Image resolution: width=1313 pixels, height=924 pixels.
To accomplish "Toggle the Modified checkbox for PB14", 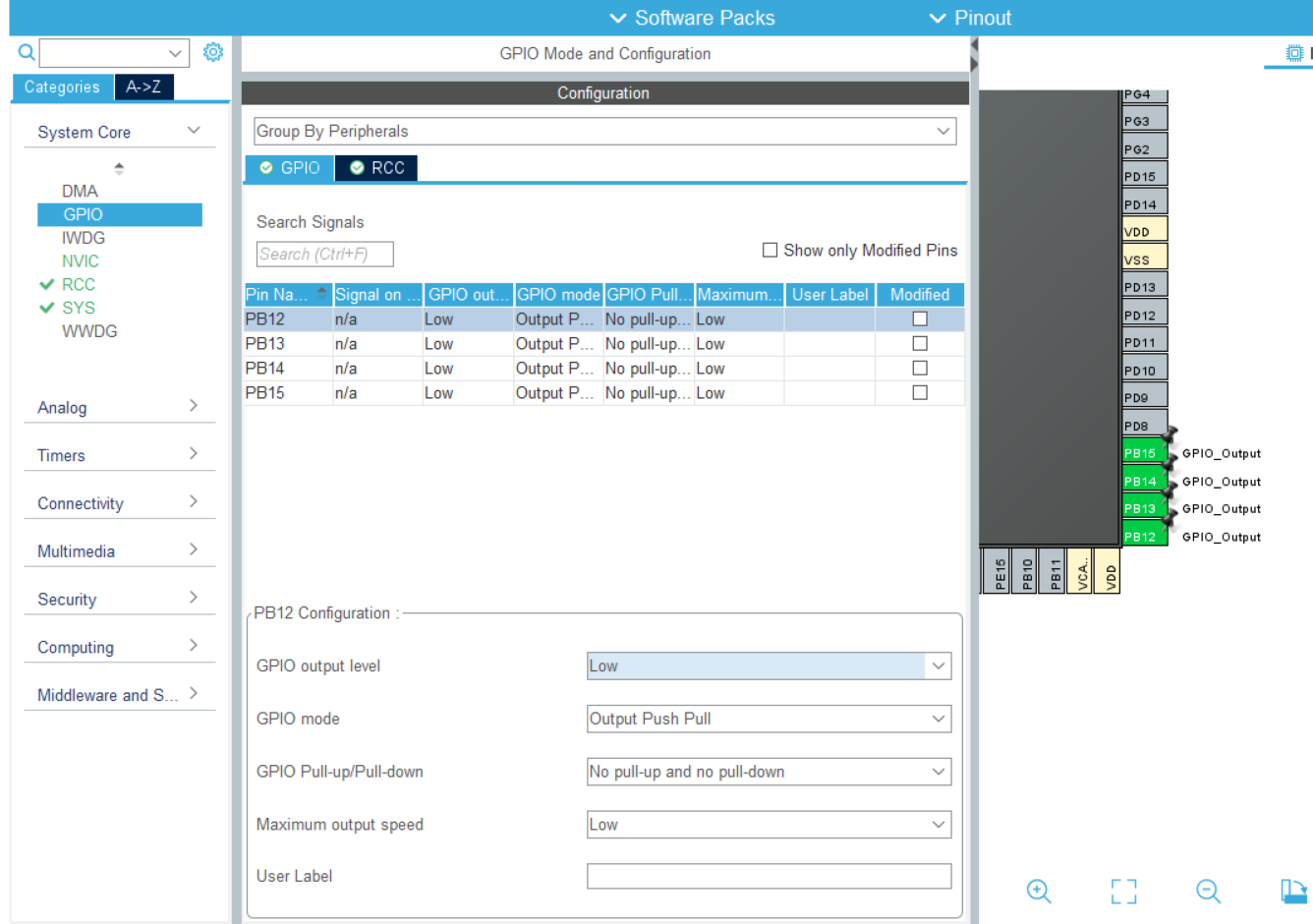I will coord(920,368).
